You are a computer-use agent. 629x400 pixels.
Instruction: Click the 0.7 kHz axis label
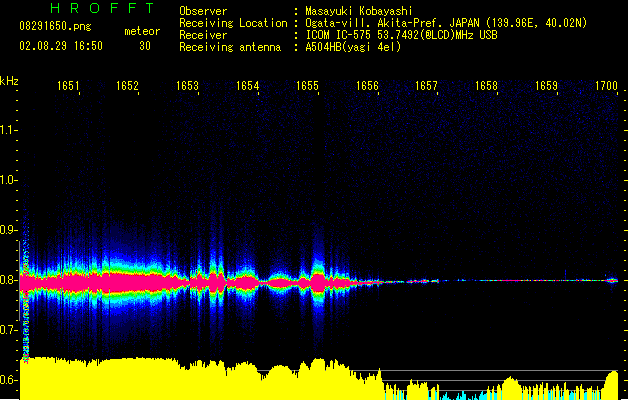pyautogui.click(x=8, y=330)
